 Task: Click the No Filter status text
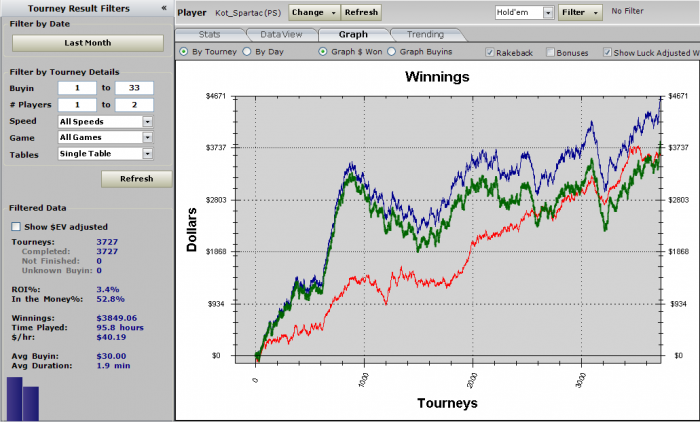627,11
